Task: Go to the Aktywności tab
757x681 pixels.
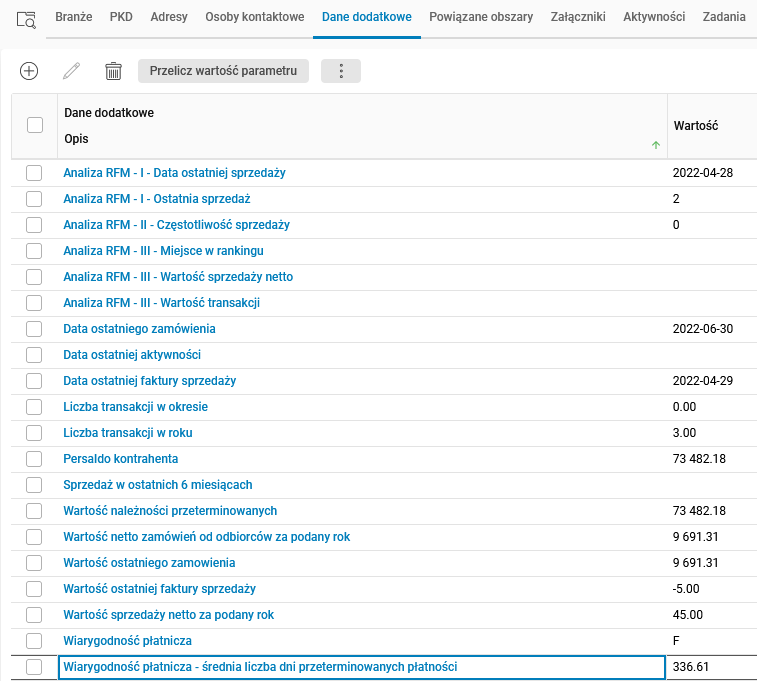Action: [654, 17]
